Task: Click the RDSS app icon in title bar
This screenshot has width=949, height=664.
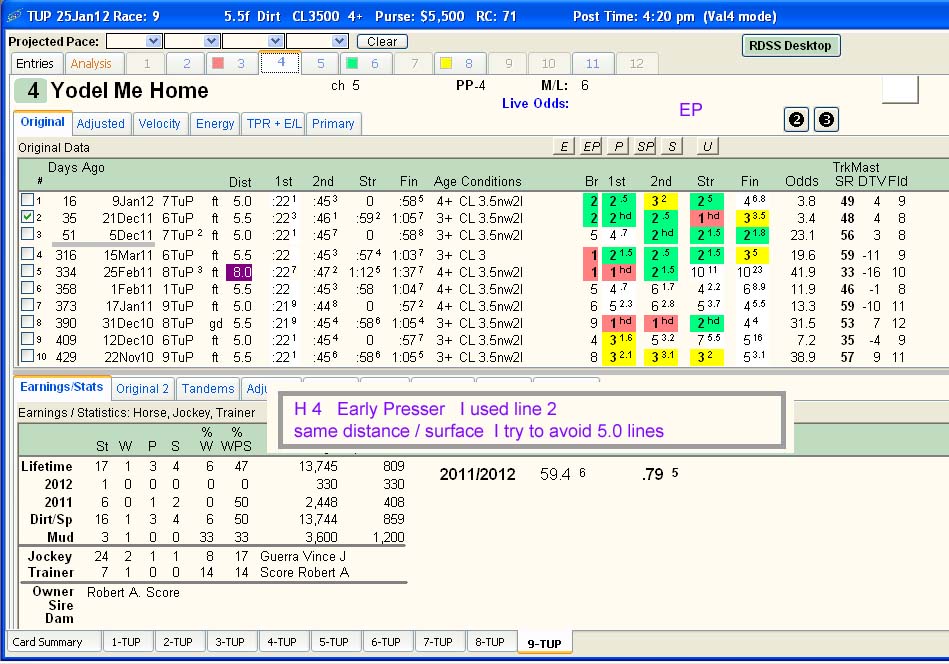Action: point(14,16)
